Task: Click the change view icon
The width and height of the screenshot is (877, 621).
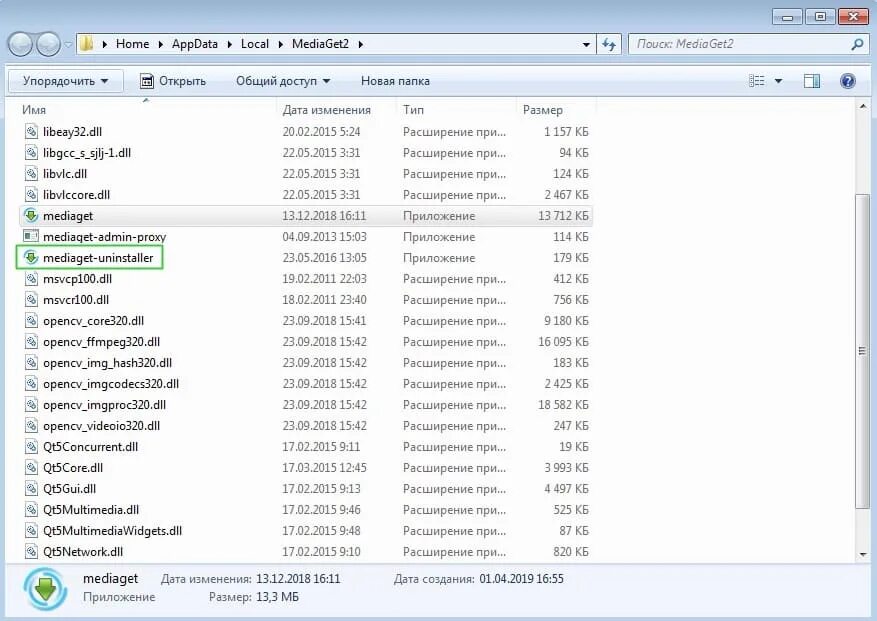Action: (x=757, y=81)
